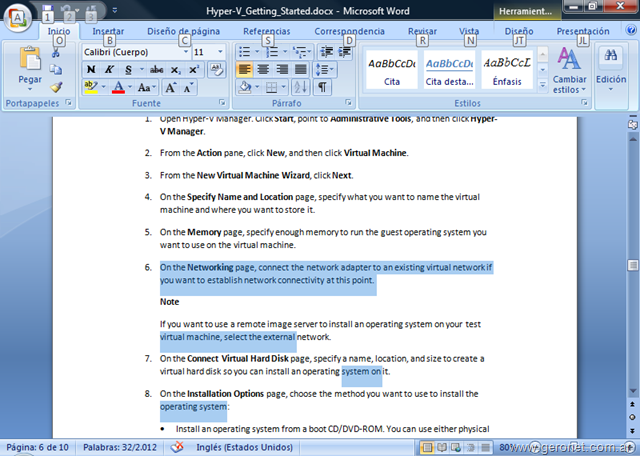Open the Fuente dialog launcher
640x456 pixels.
(222, 102)
